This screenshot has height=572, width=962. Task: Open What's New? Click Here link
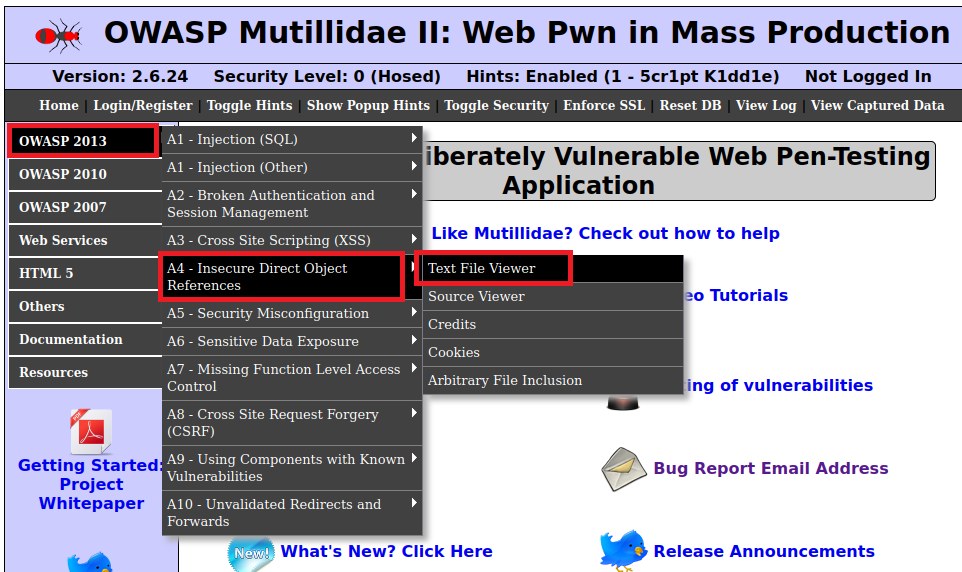coord(387,551)
